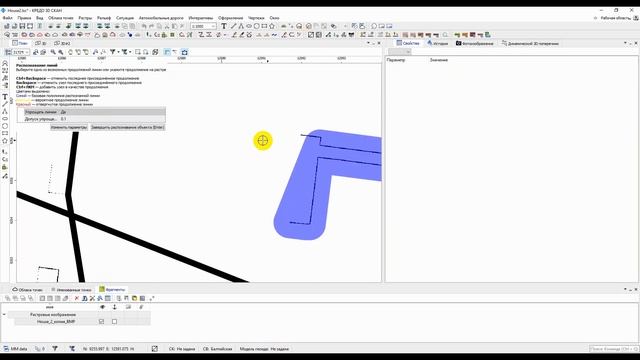The width and height of the screenshot is (640, 360).
Task: Open the Автомобильные дороги menu
Action: (161, 18)
